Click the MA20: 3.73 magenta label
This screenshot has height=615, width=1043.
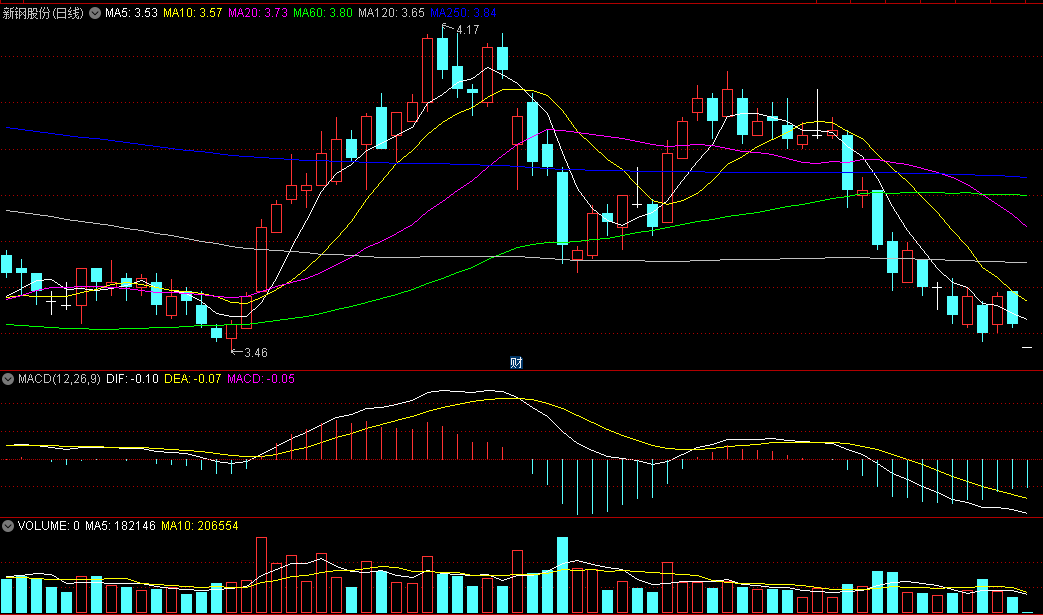[258, 13]
